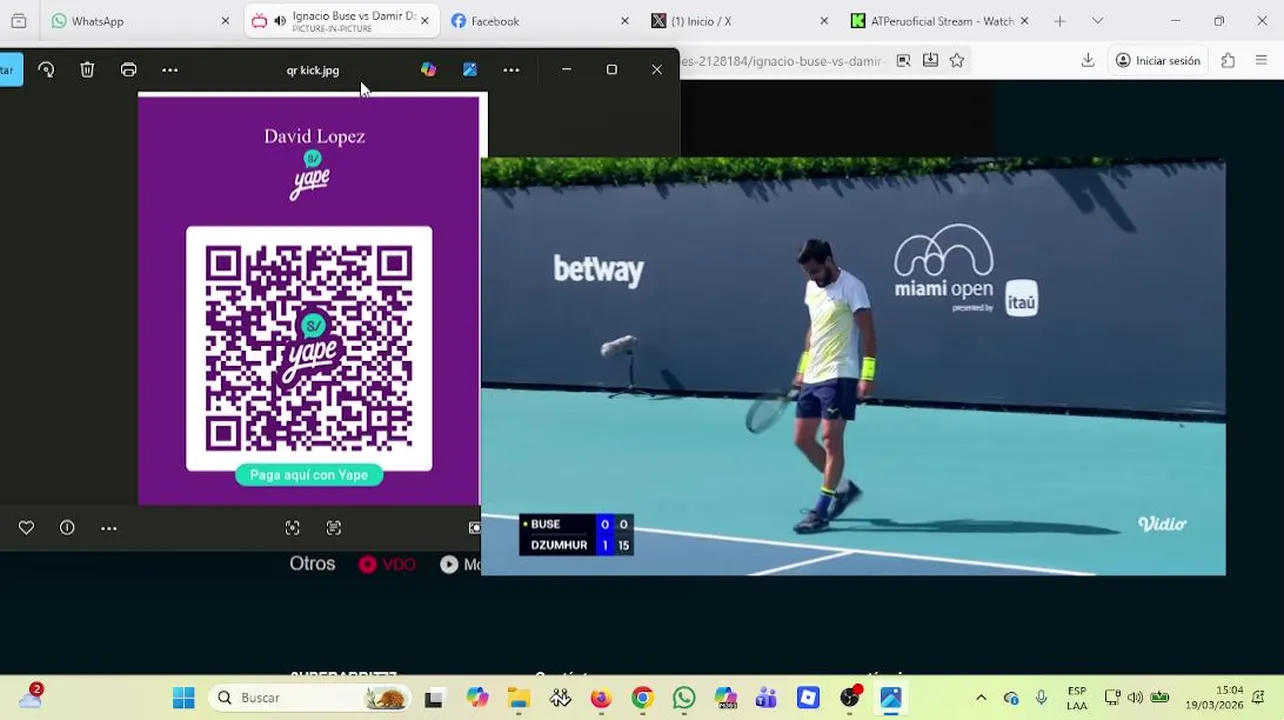The image size is (1284, 720).
Task: Open volume control in system tray
Action: [1135, 698]
